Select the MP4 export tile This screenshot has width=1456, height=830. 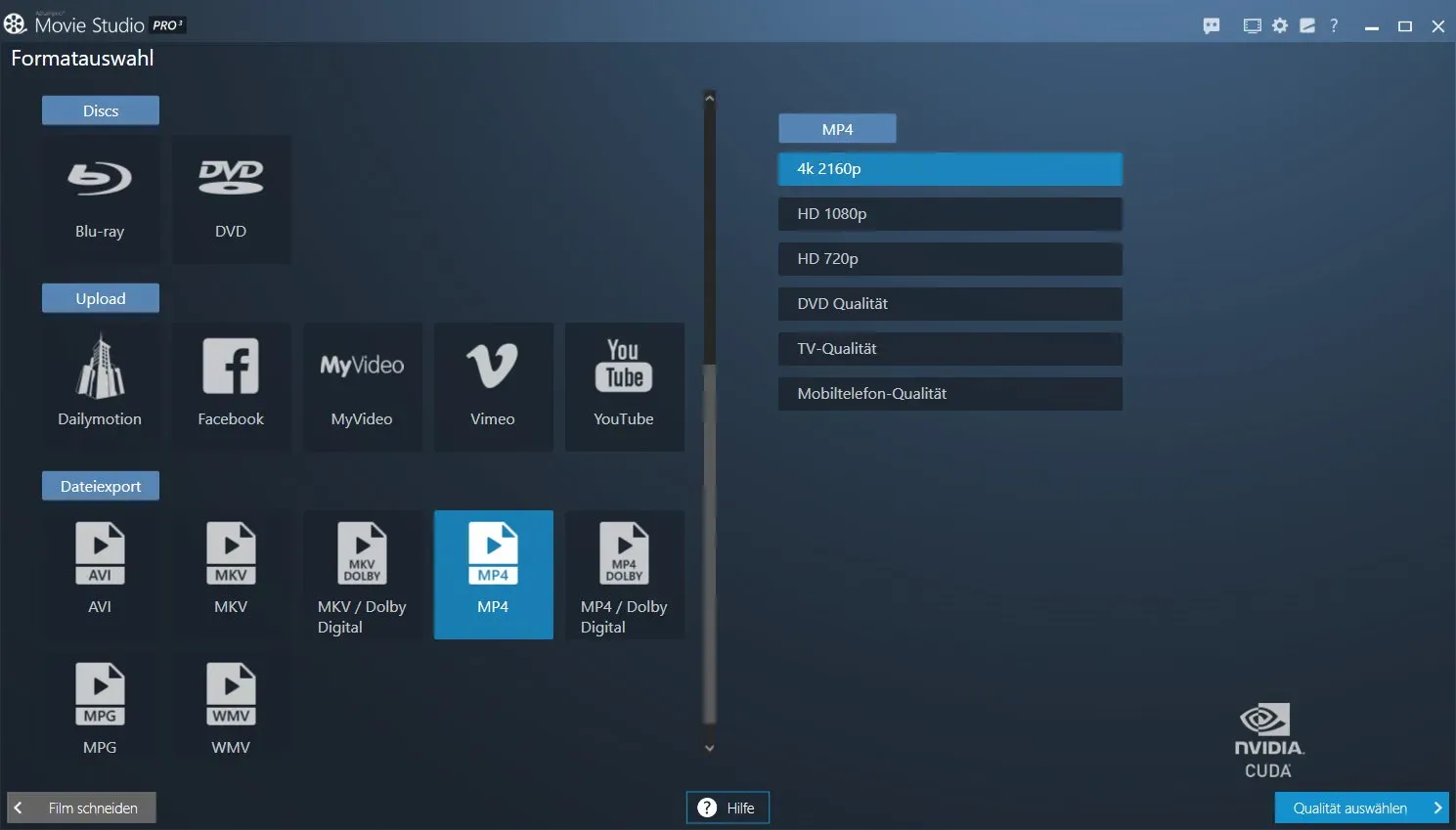493,574
